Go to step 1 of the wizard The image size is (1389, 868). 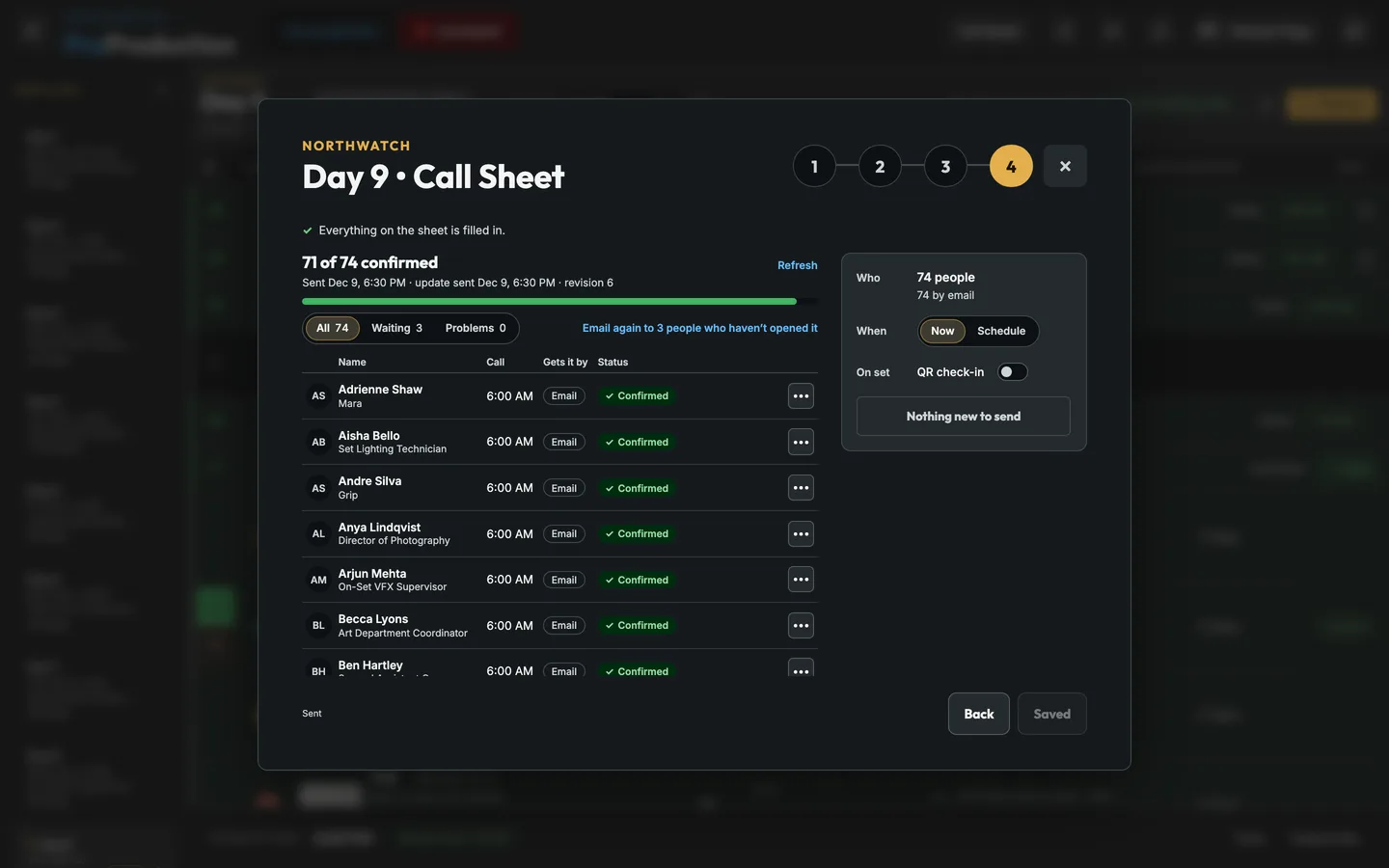(814, 166)
